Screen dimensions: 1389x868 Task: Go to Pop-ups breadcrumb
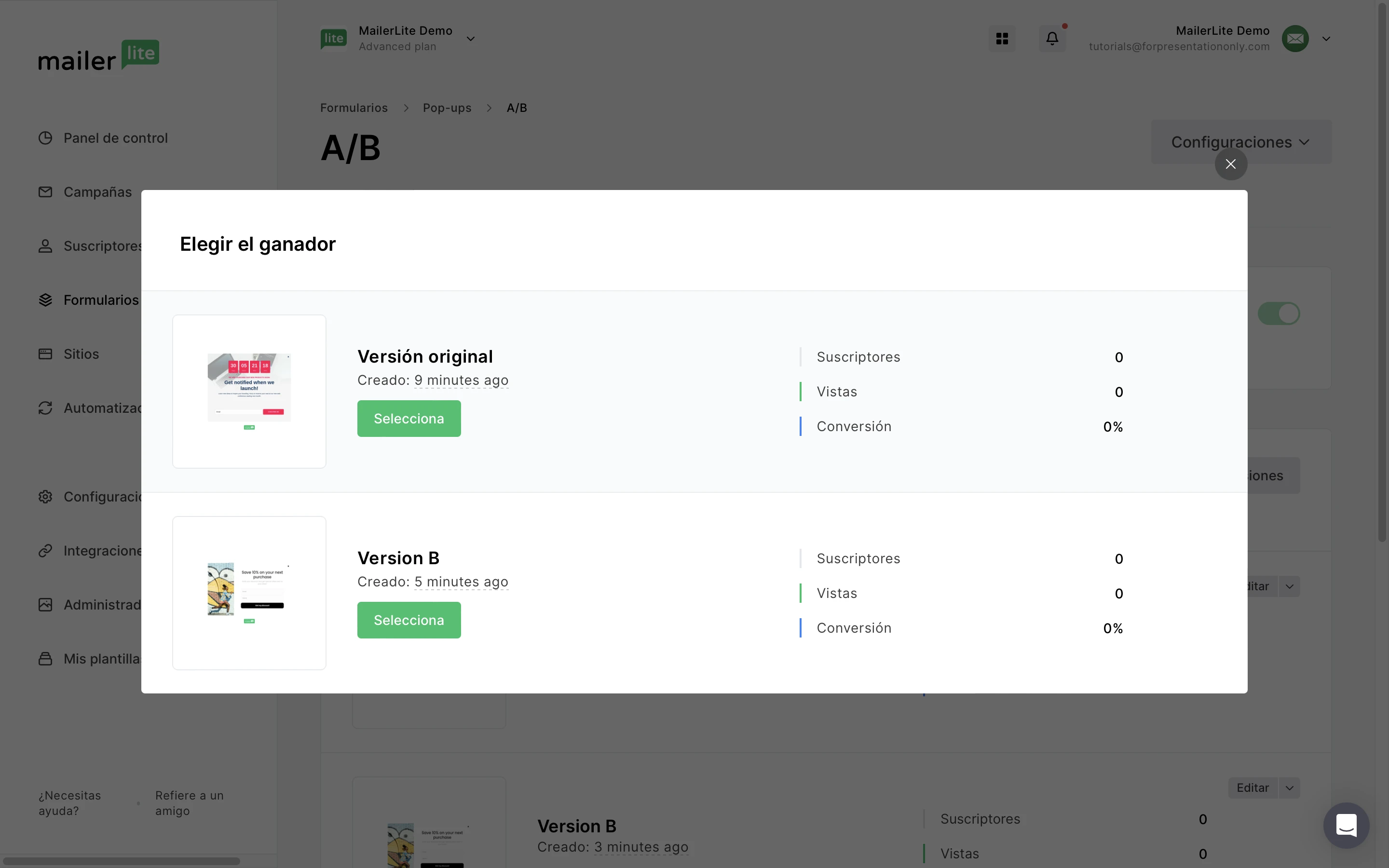447,108
